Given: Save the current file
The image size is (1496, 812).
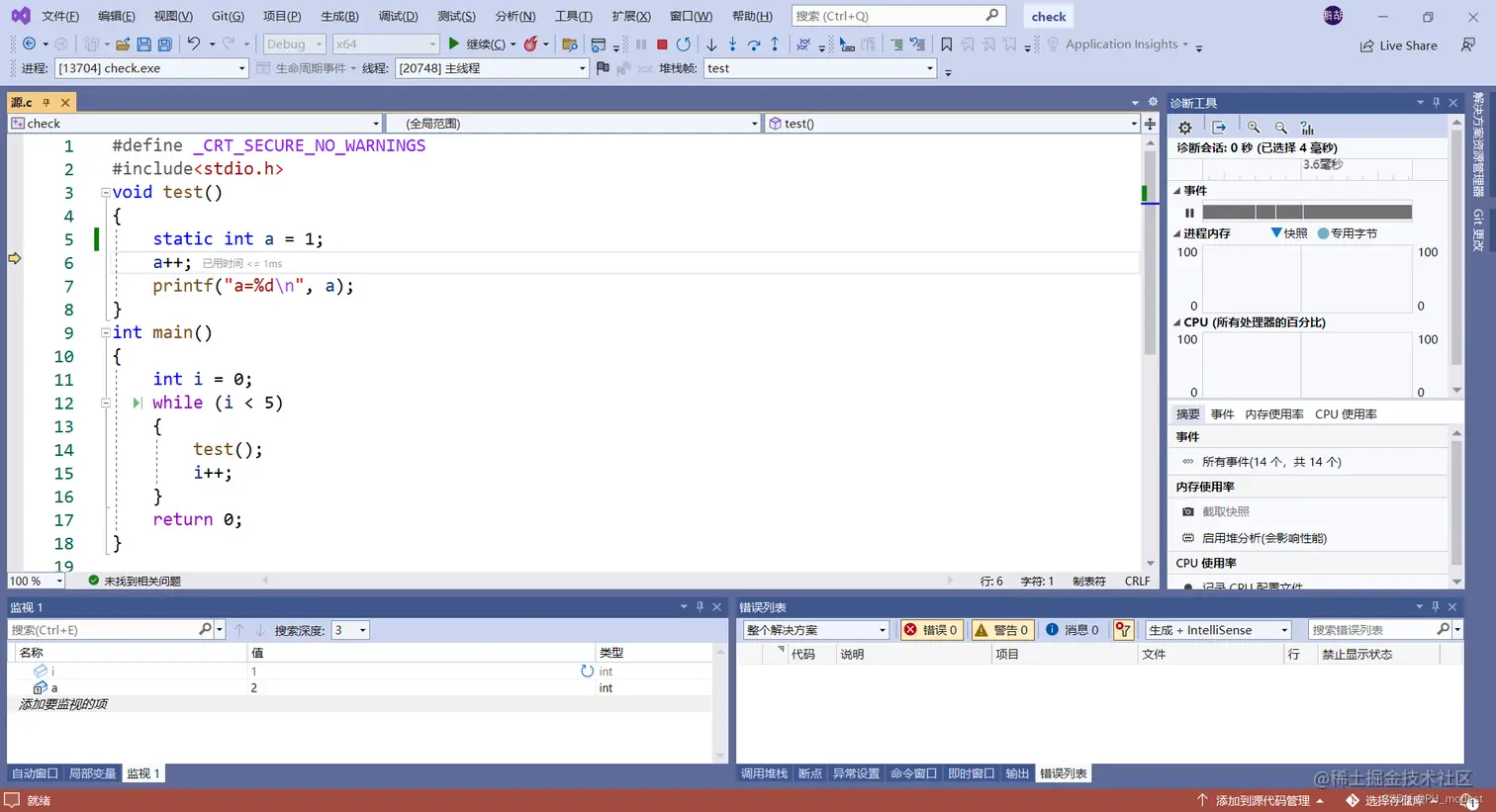Looking at the screenshot, I should 143,44.
